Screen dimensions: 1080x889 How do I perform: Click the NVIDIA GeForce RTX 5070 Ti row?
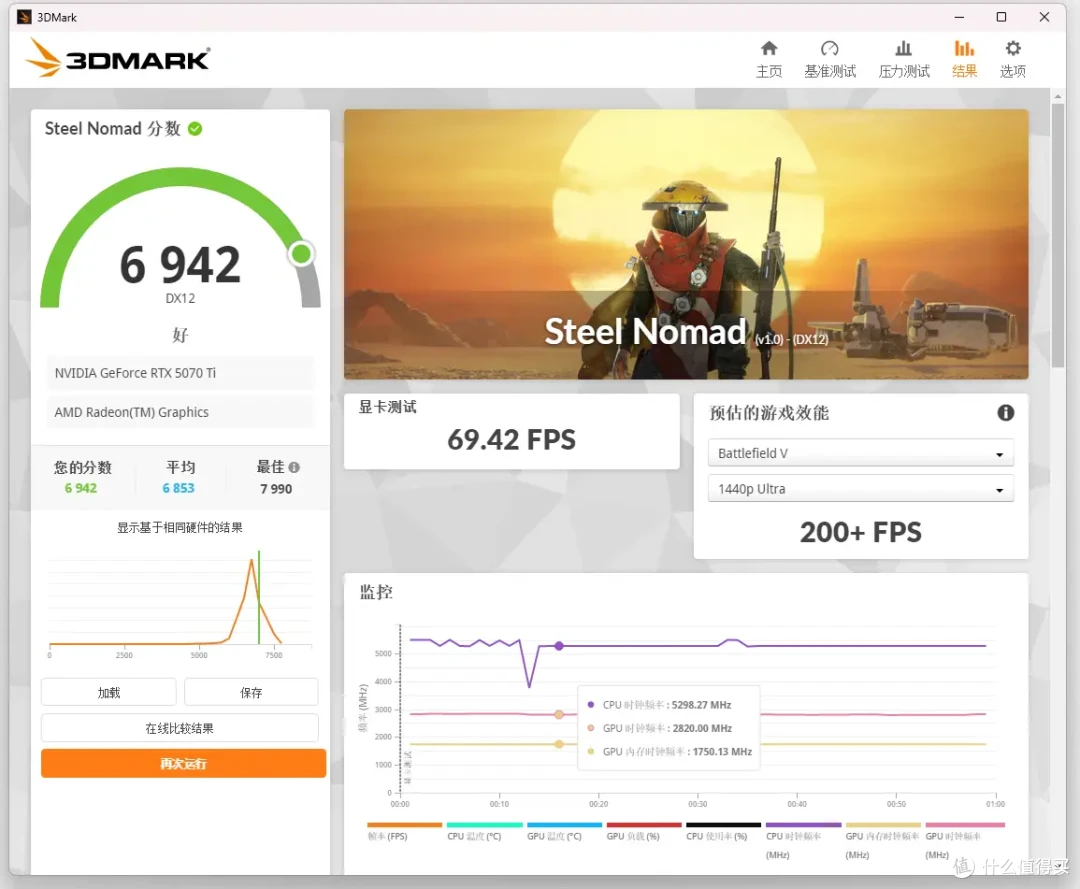(180, 373)
